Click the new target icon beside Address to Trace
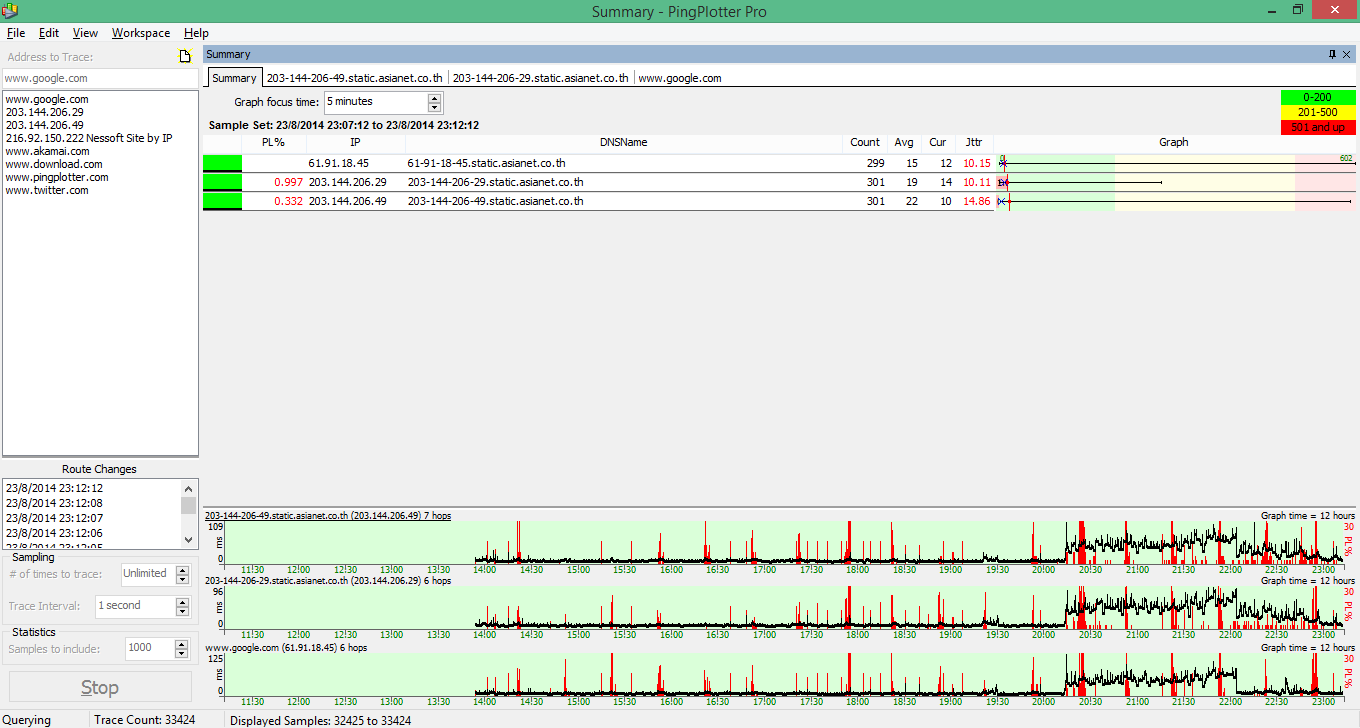Viewport: 1360px width, 728px height. [184, 56]
